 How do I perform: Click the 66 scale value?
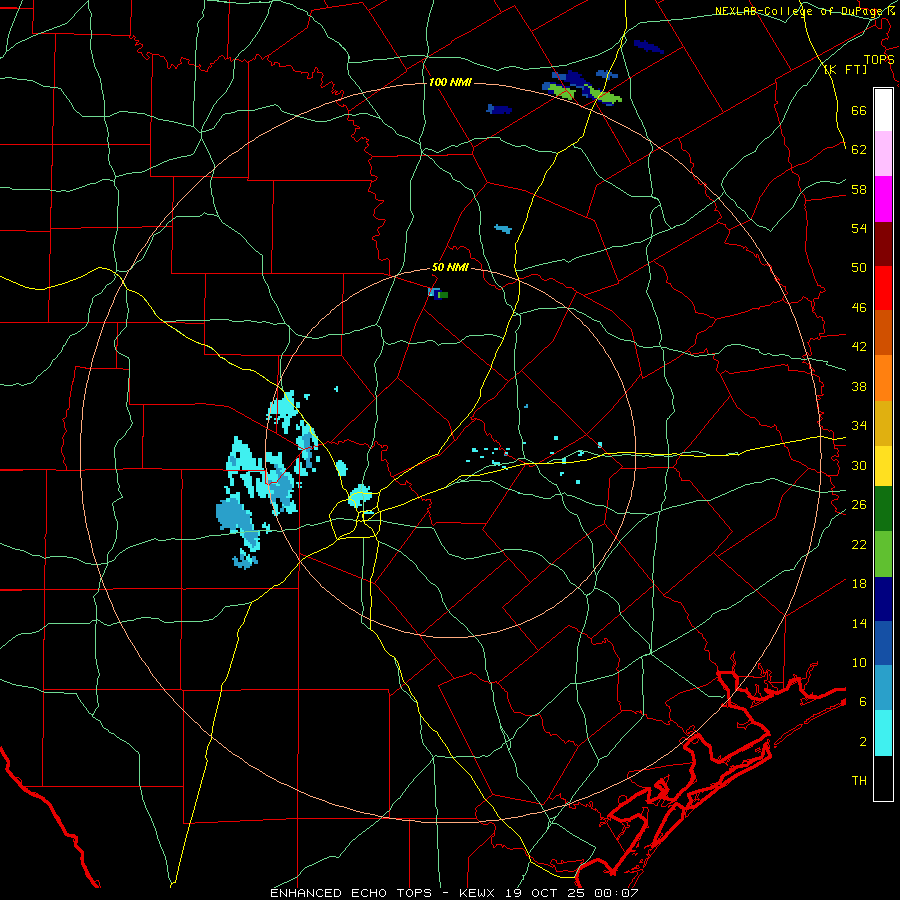tap(859, 111)
